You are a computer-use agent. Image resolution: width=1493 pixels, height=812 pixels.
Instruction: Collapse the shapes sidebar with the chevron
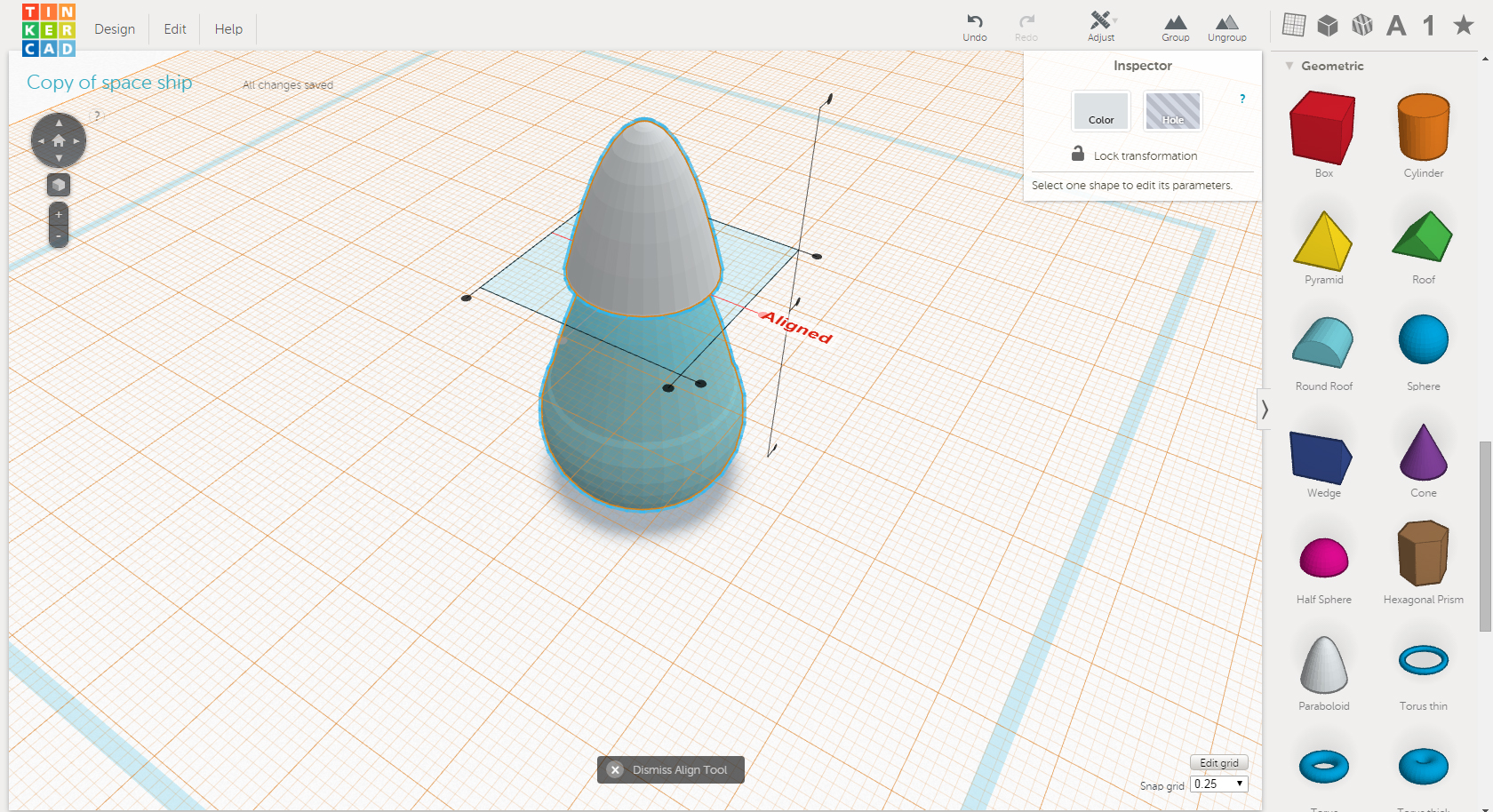[x=1264, y=410]
